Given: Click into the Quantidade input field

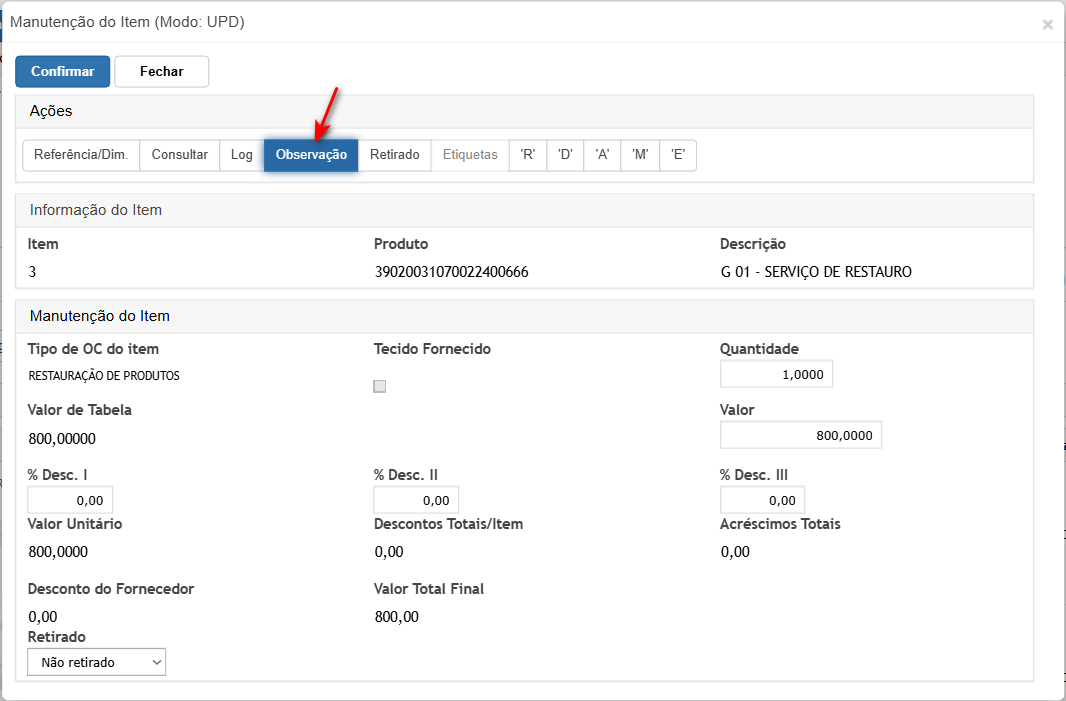Looking at the screenshot, I should click(x=776, y=374).
